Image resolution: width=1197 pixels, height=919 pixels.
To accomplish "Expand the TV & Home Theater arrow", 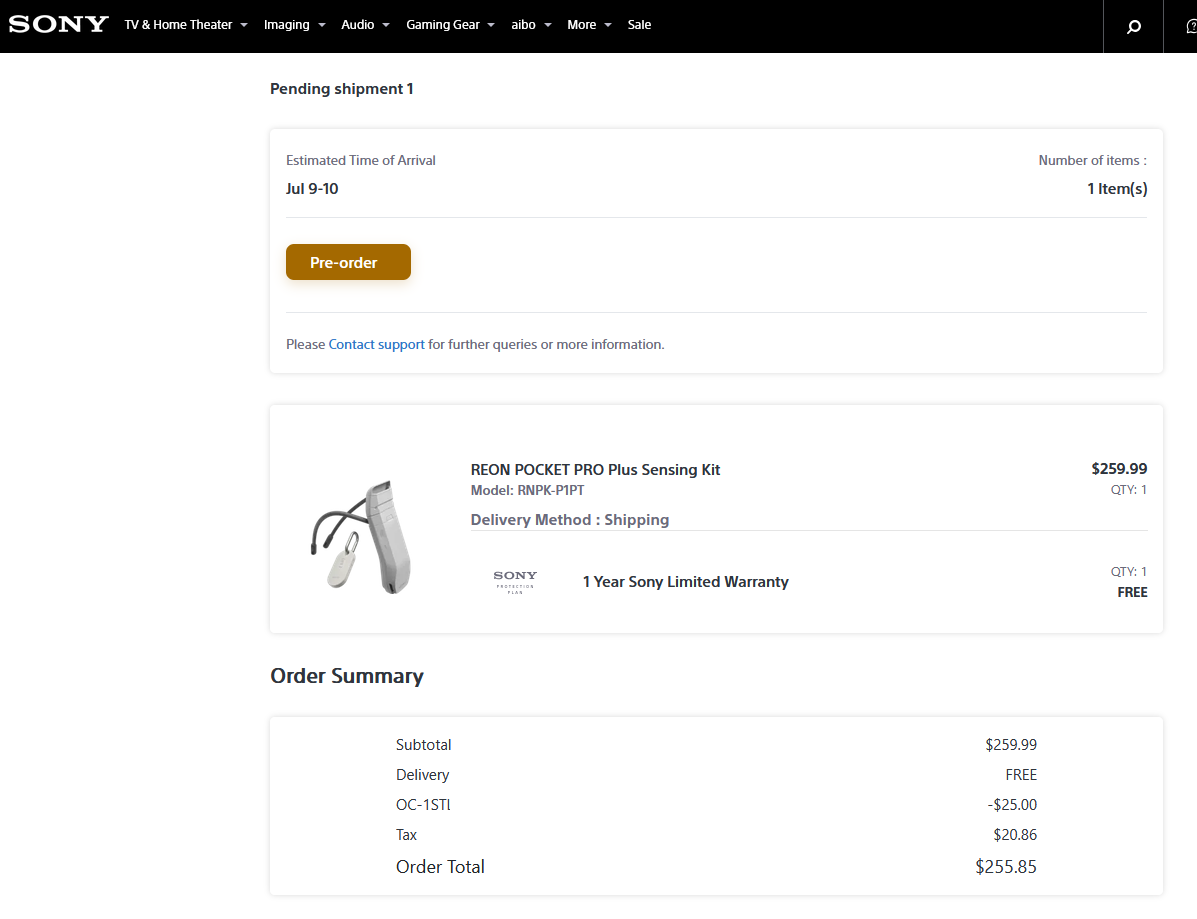I will tap(244, 25).
